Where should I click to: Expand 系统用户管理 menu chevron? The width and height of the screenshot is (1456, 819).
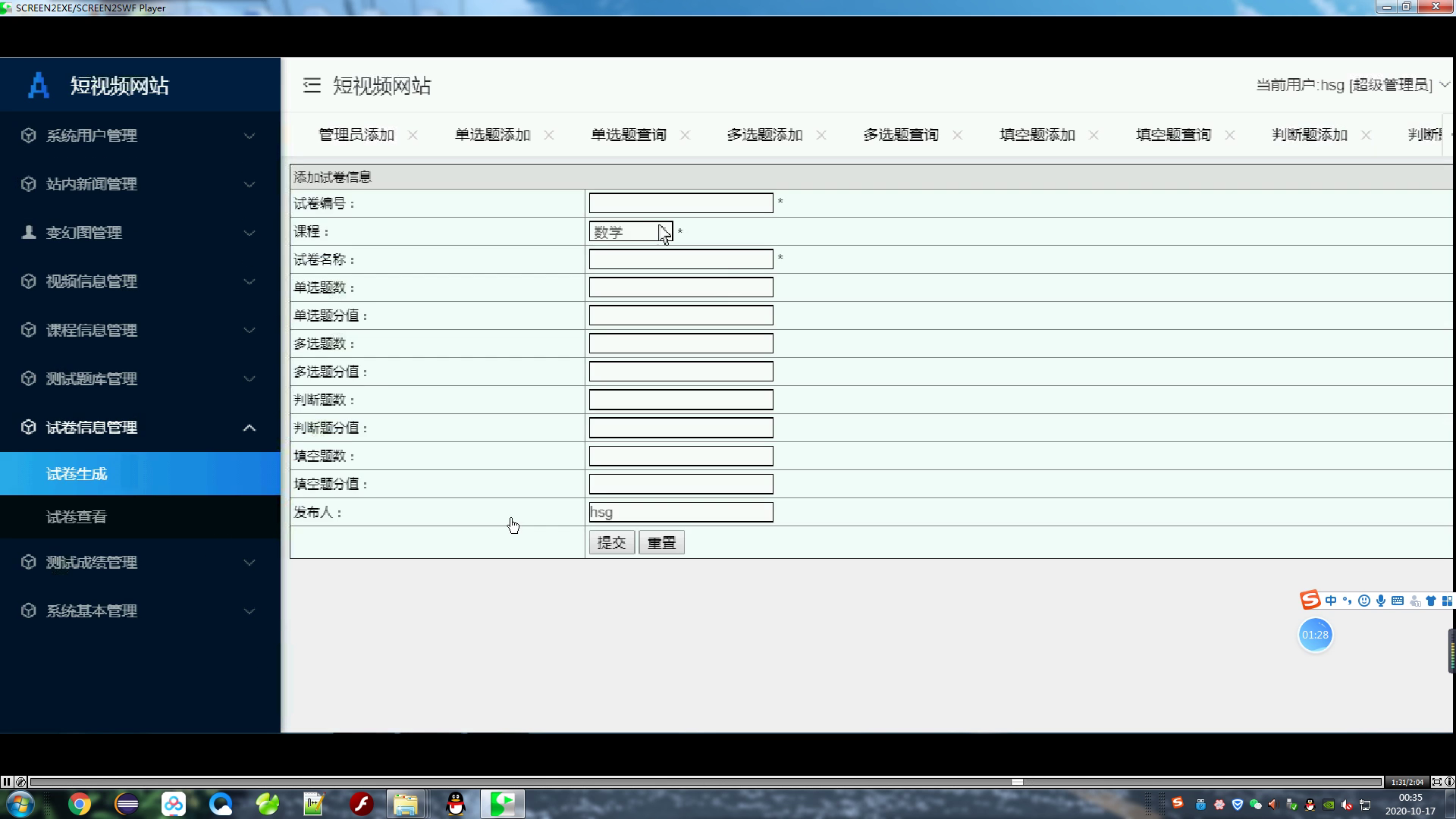point(249,136)
